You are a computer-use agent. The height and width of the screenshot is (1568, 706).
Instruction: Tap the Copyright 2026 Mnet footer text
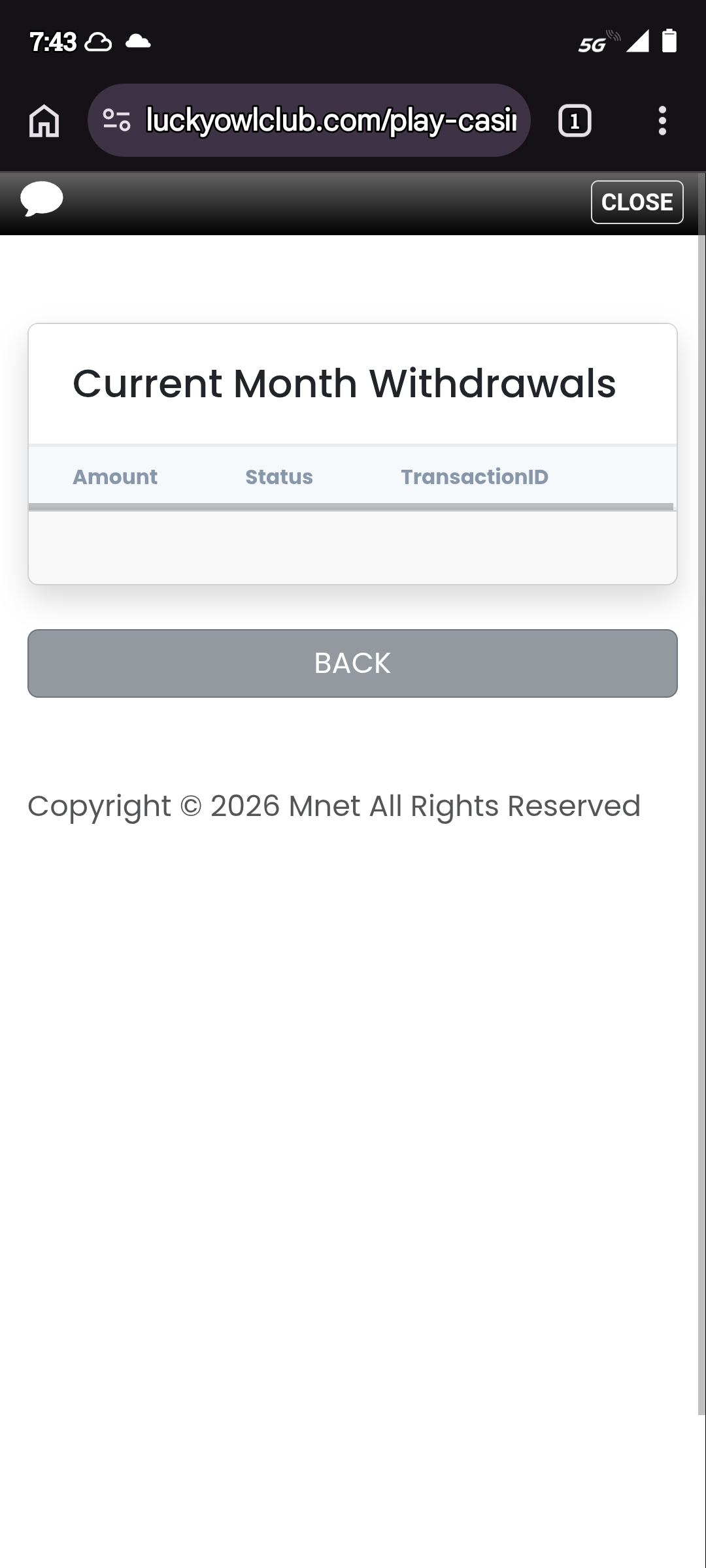click(334, 806)
